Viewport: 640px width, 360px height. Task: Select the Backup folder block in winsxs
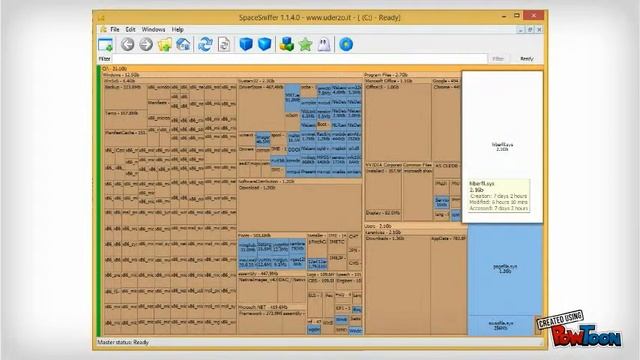125,97
